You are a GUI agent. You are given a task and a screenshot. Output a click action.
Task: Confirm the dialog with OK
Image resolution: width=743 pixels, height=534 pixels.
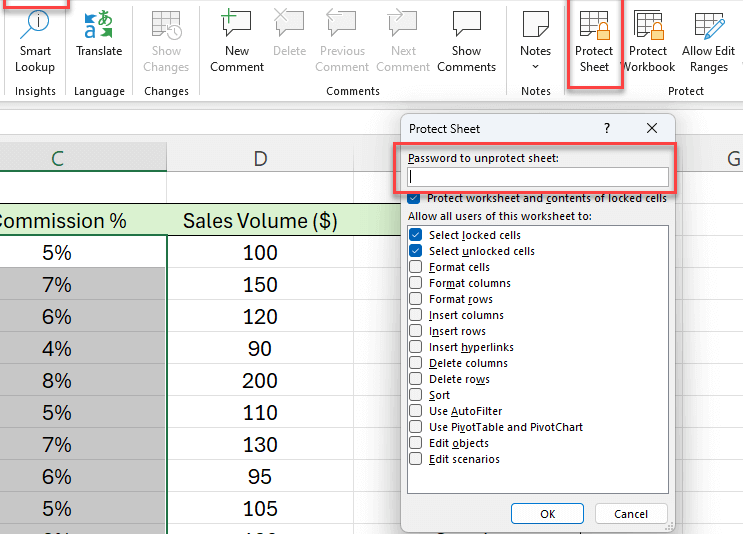click(x=547, y=514)
